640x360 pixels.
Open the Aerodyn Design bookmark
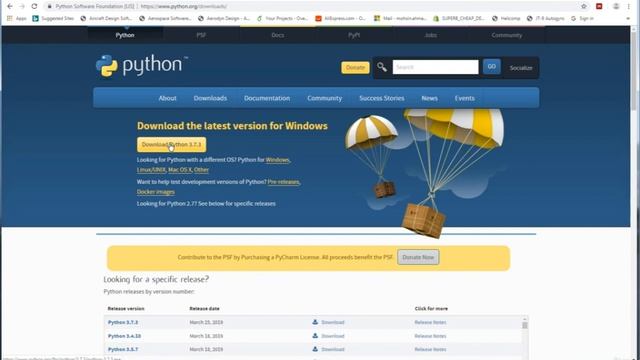224,18
